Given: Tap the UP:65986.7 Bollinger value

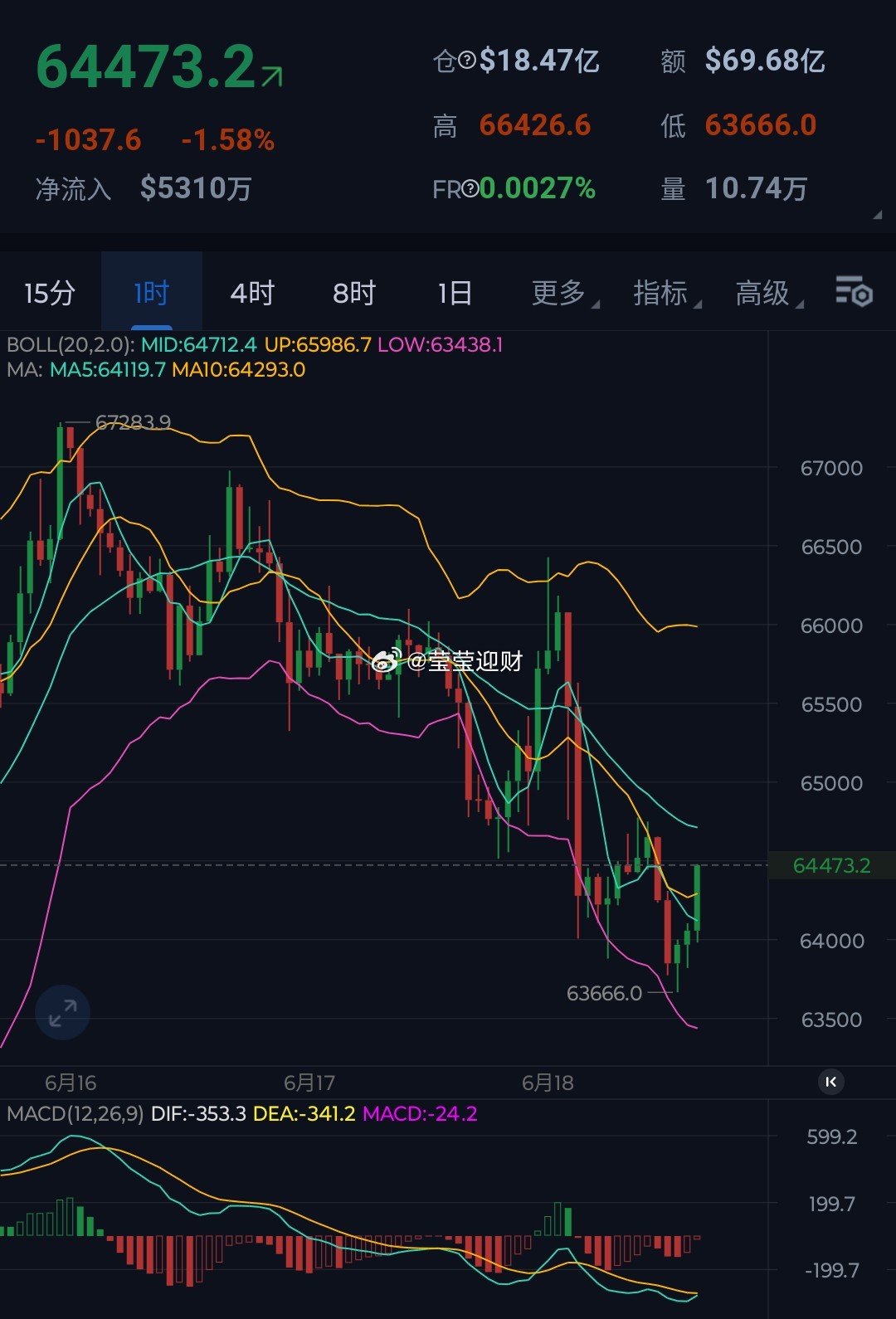Looking at the screenshot, I should pos(318,345).
